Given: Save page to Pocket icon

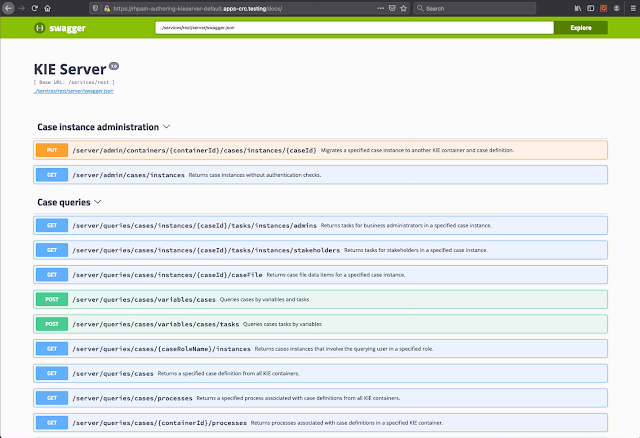Looking at the screenshot, I should [392, 8].
